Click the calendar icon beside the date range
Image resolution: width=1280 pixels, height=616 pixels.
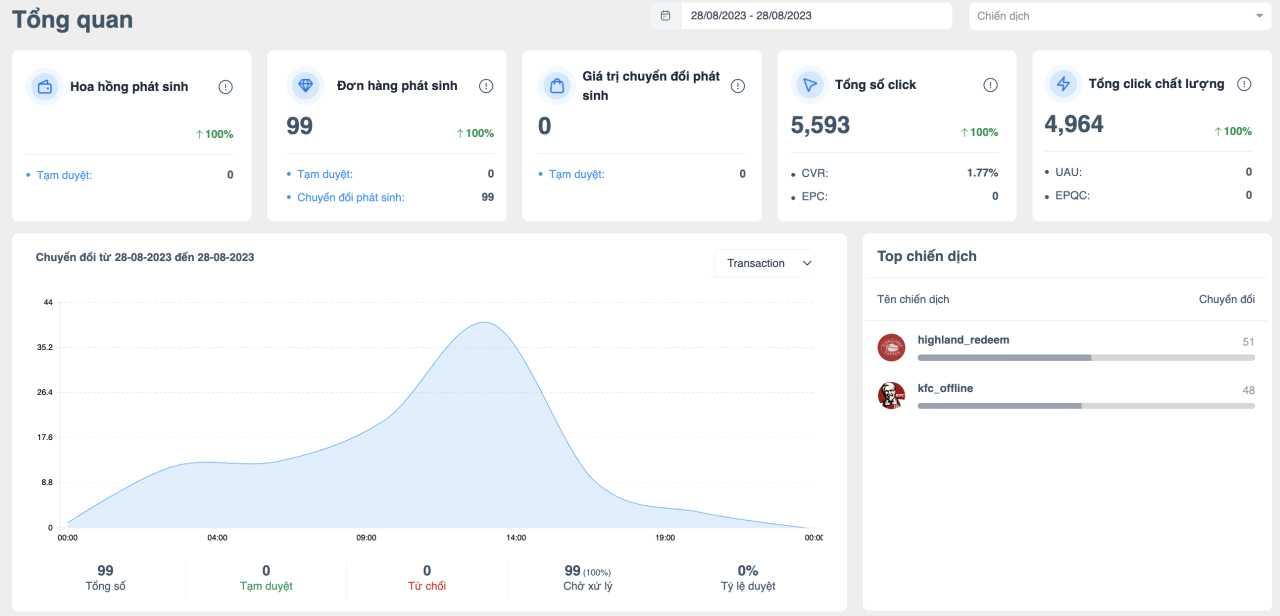(x=665, y=16)
